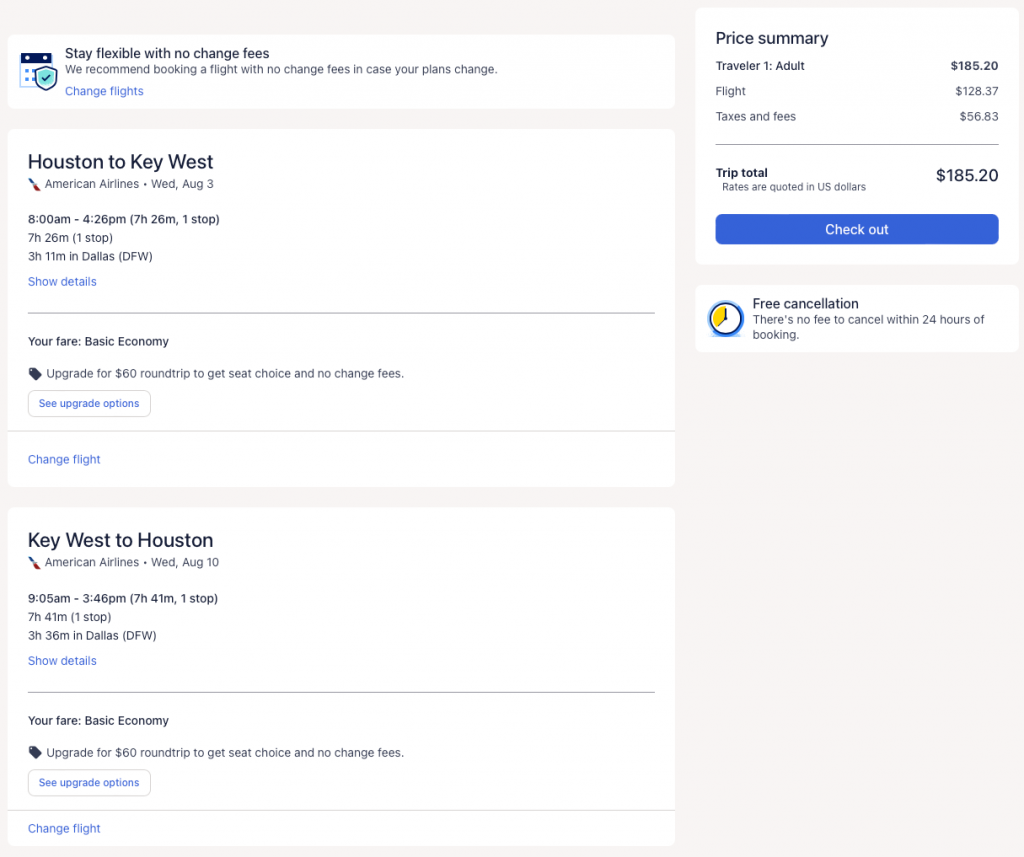
Task: Click the Houston to Key West heading
Action: point(120,162)
